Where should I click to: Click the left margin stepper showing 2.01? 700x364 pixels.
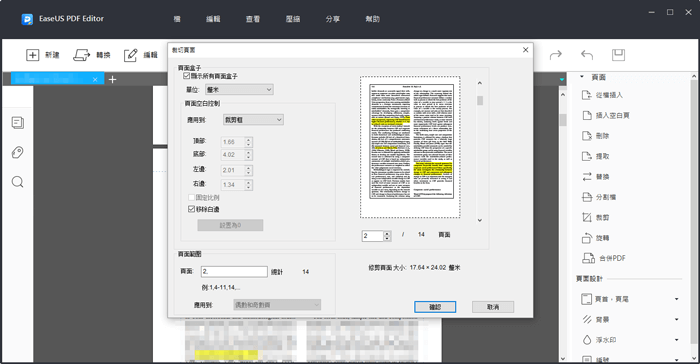tap(249, 170)
